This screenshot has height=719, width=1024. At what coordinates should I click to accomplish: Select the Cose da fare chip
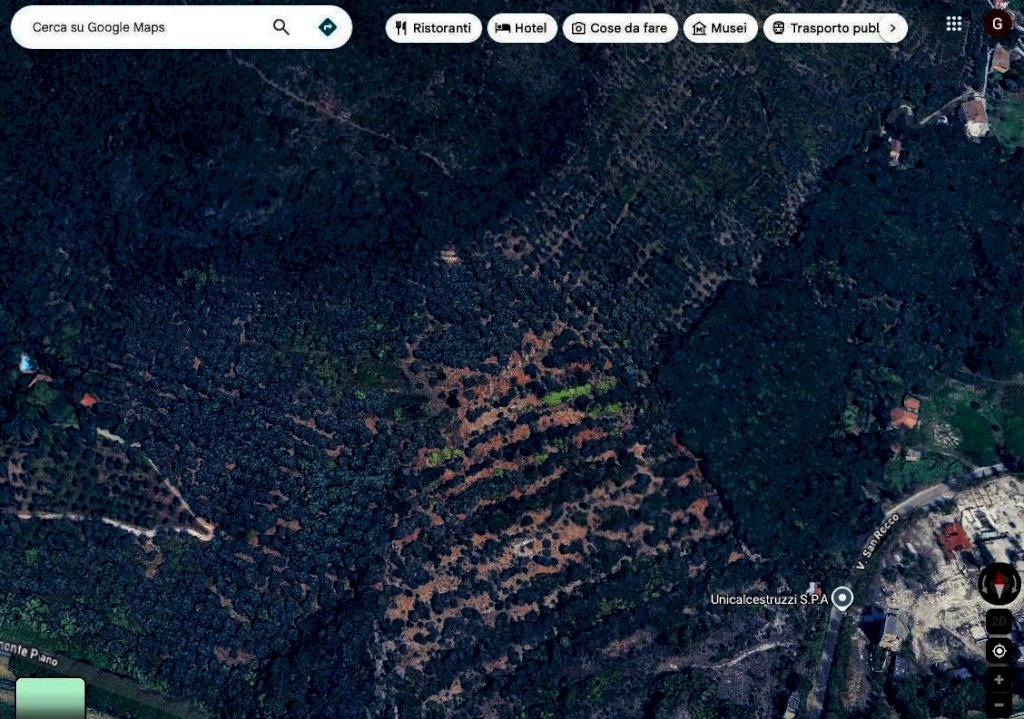pyautogui.click(x=619, y=28)
